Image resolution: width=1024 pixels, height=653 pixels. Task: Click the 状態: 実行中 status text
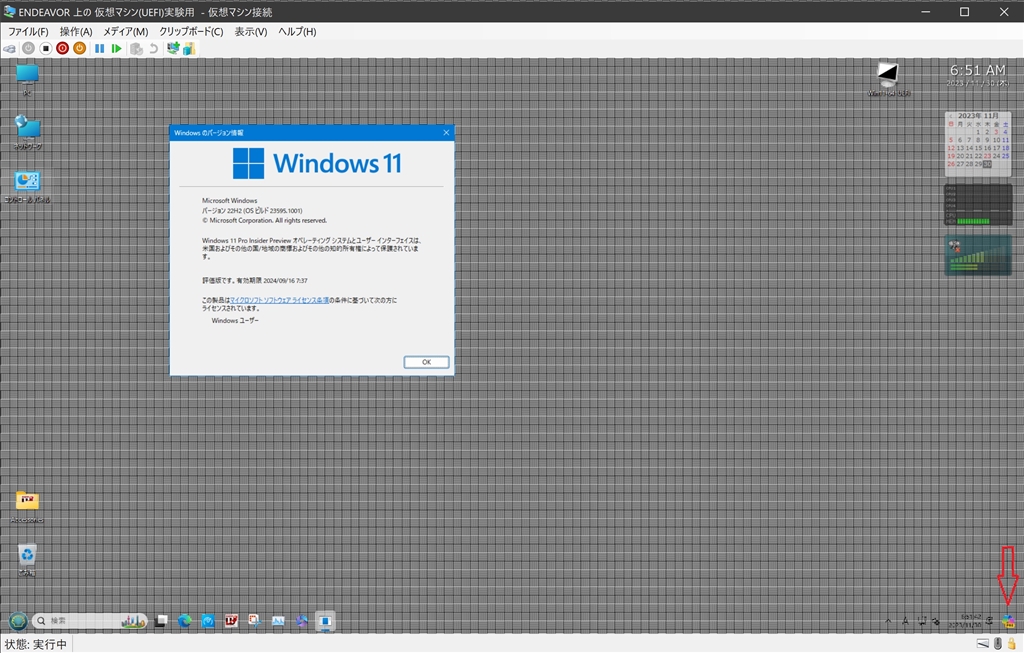coord(36,645)
